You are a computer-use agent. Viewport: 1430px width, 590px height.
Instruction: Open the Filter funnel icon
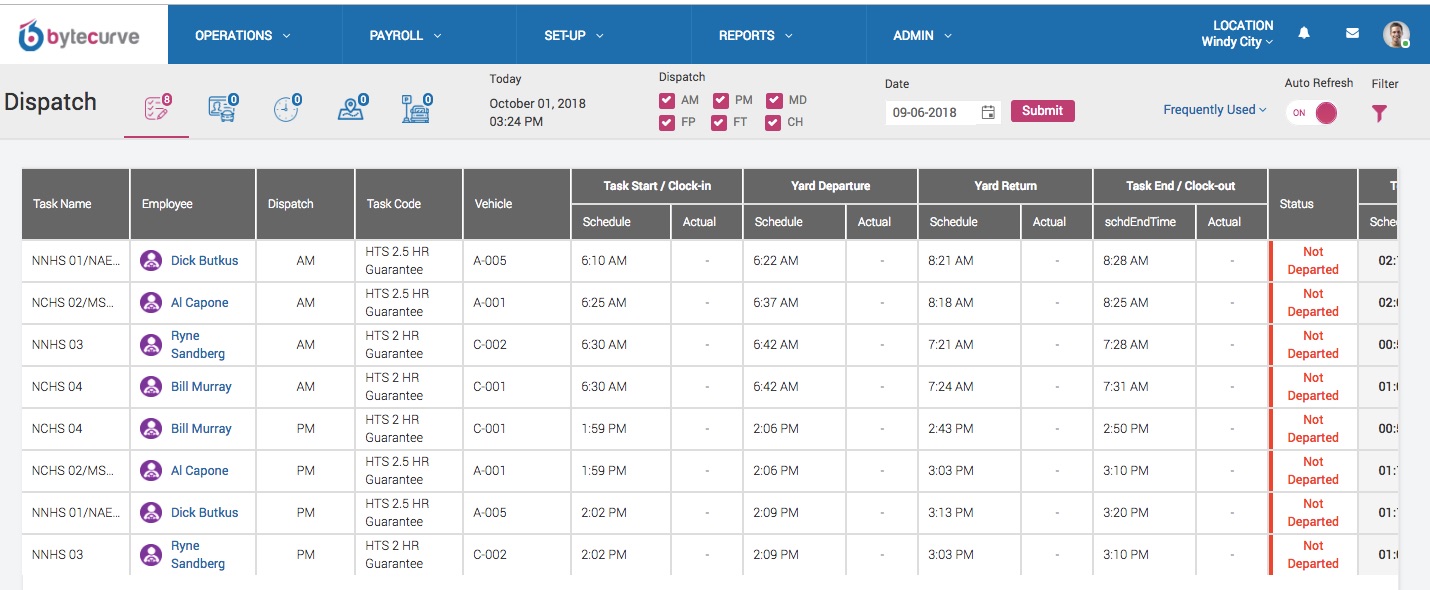1379,113
